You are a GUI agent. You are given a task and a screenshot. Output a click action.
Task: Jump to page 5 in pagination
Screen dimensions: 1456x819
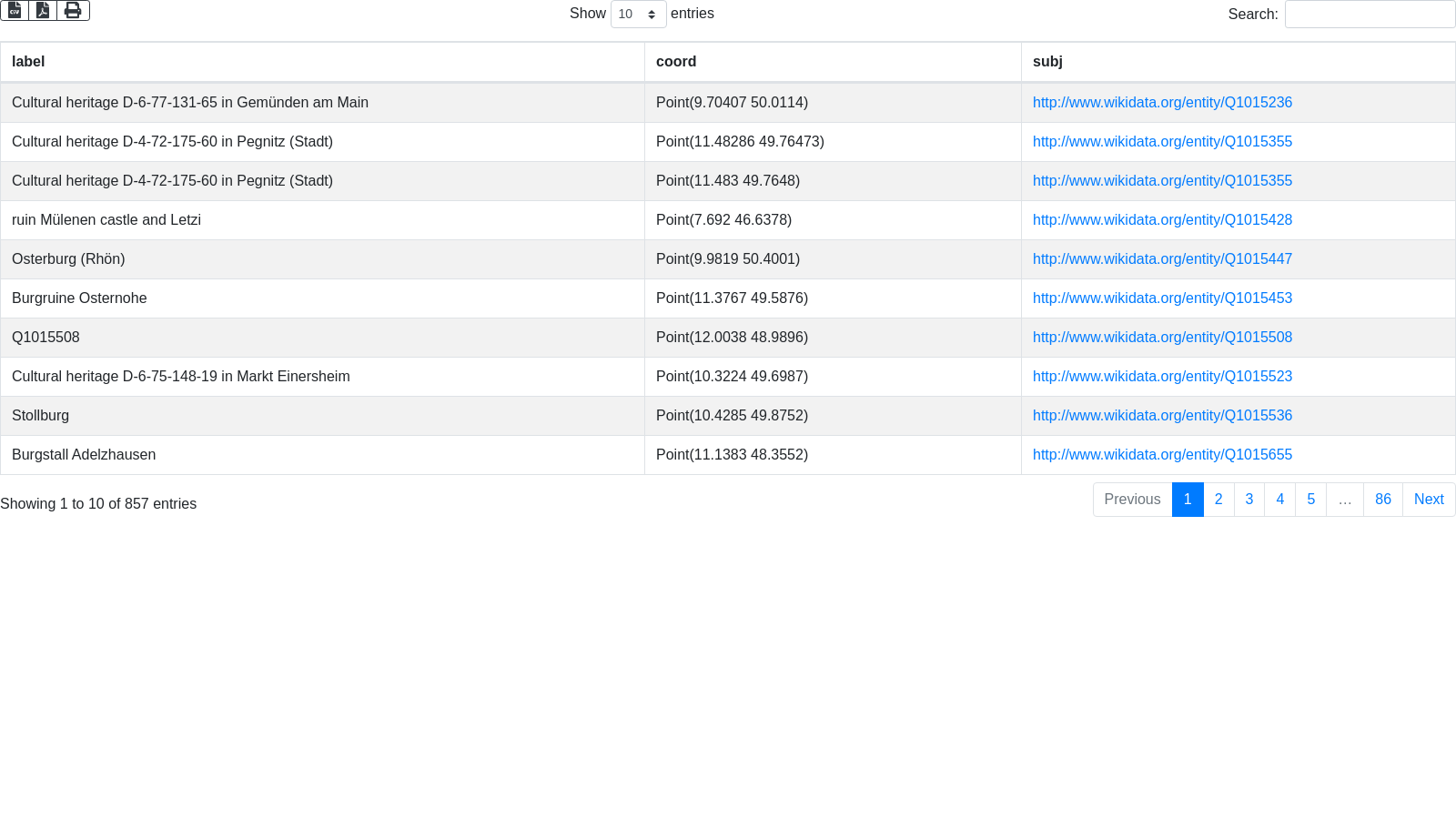tap(1310, 500)
